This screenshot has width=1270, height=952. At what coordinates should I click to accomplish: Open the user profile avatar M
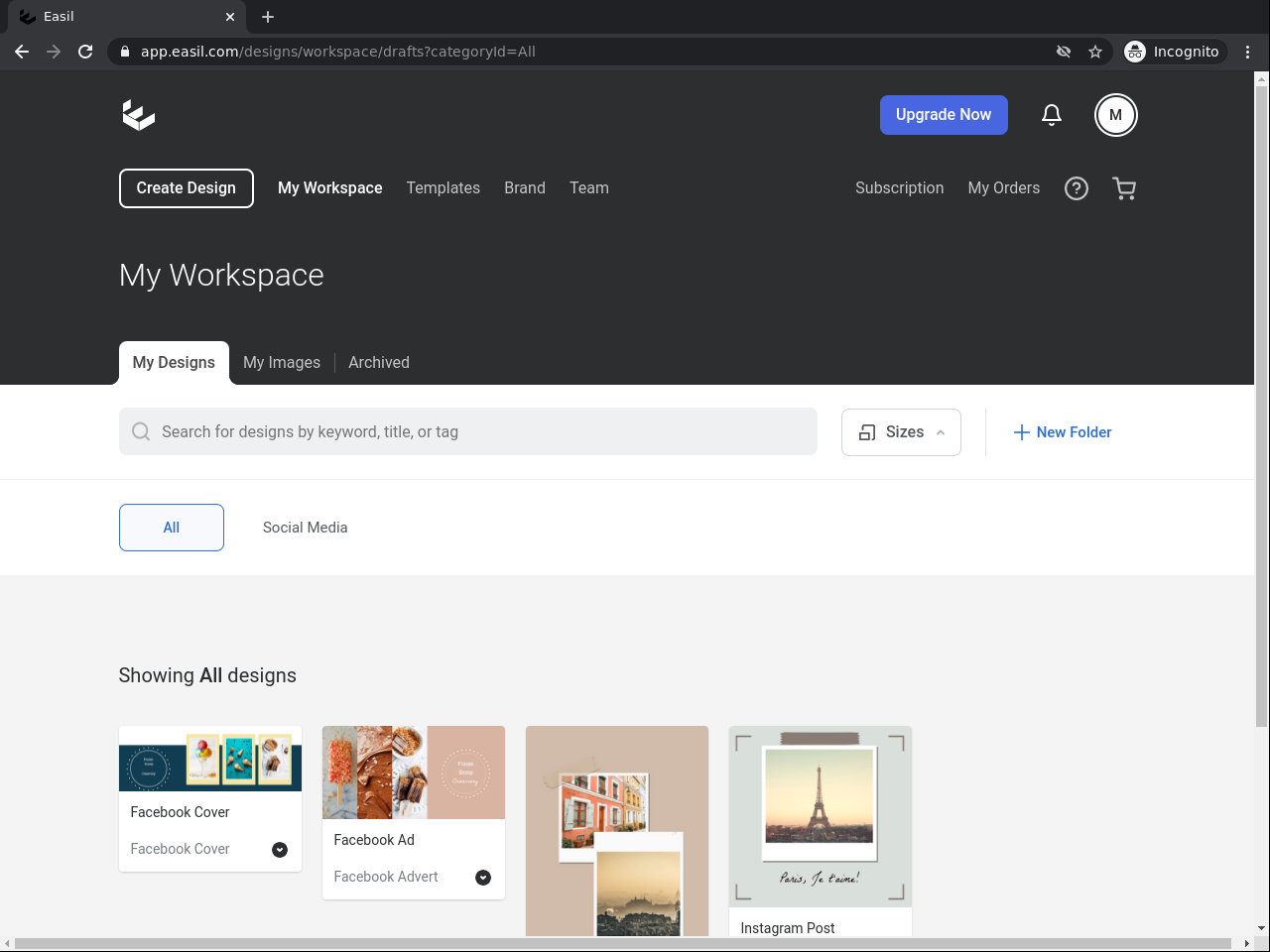1116,115
